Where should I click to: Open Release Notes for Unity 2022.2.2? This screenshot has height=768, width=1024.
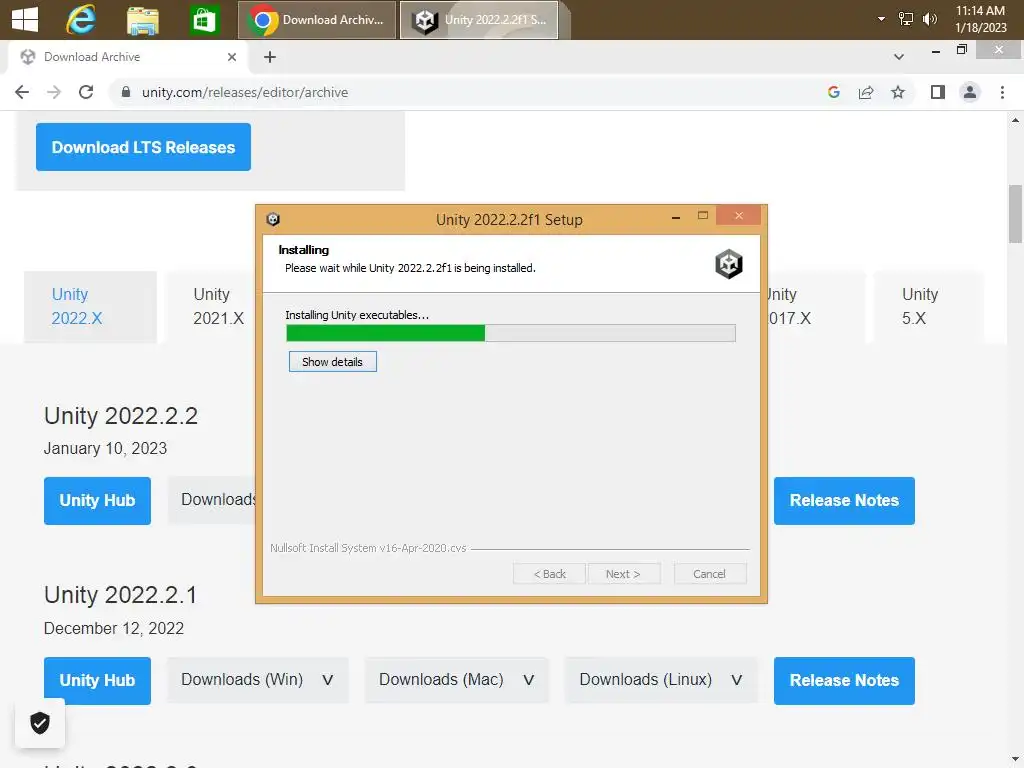pos(844,501)
